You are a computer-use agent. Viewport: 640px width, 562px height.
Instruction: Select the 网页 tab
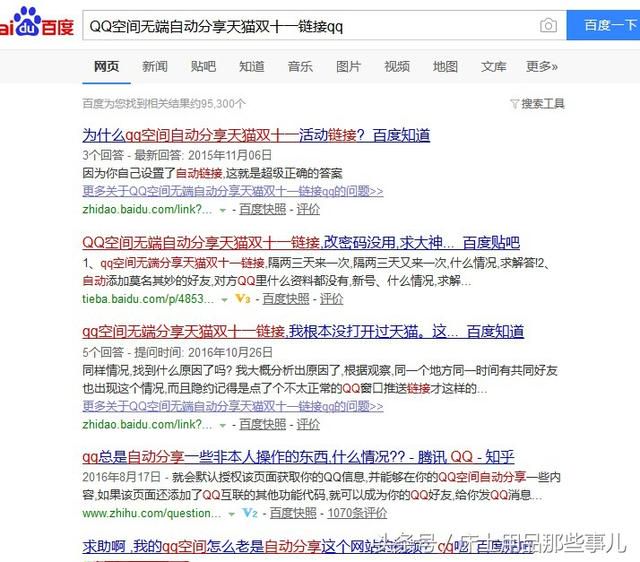107,66
